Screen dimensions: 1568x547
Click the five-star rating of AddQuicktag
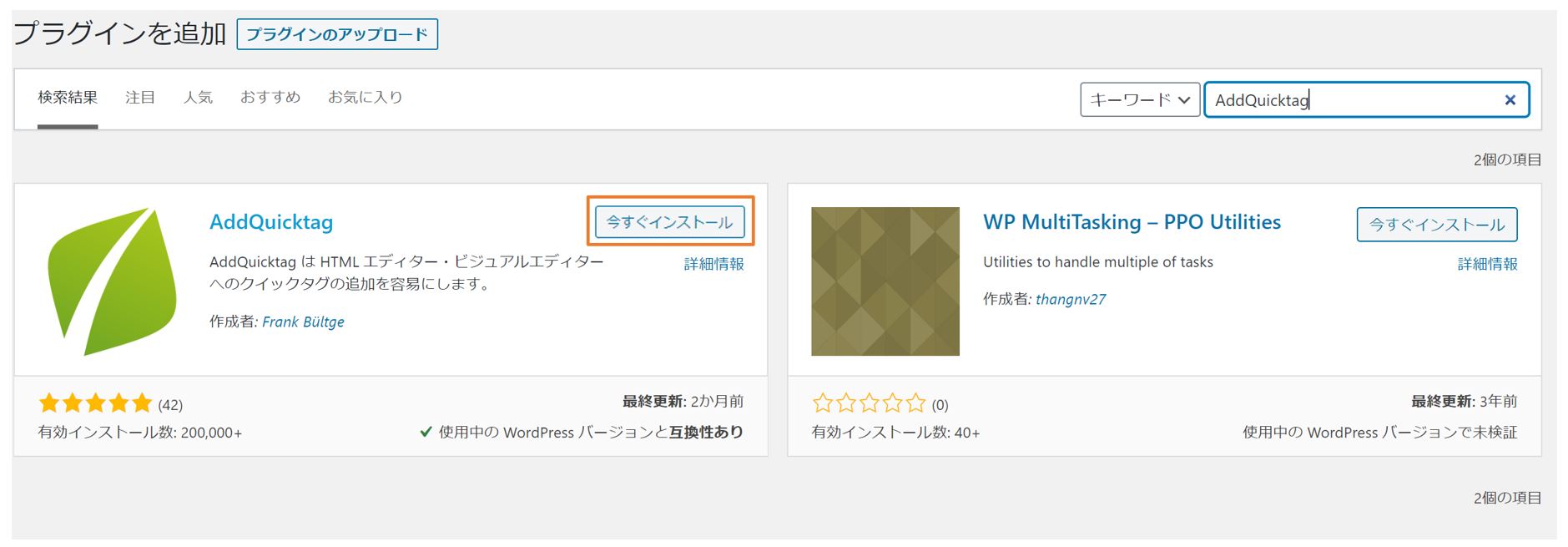click(x=95, y=404)
